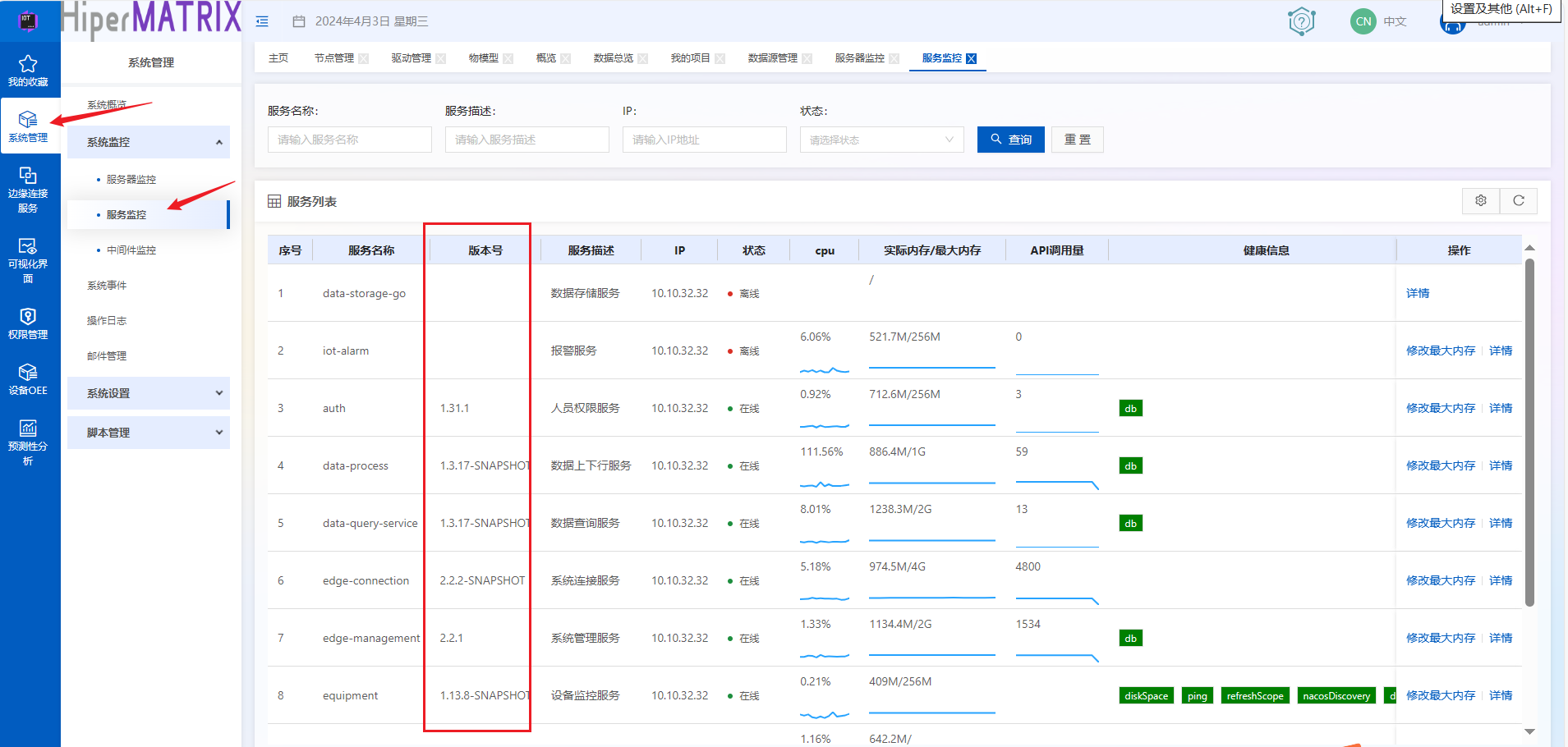The height and width of the screenshot is (747, 1568).
Task: Switch to the 主页 tab
Action: point(278,58)
